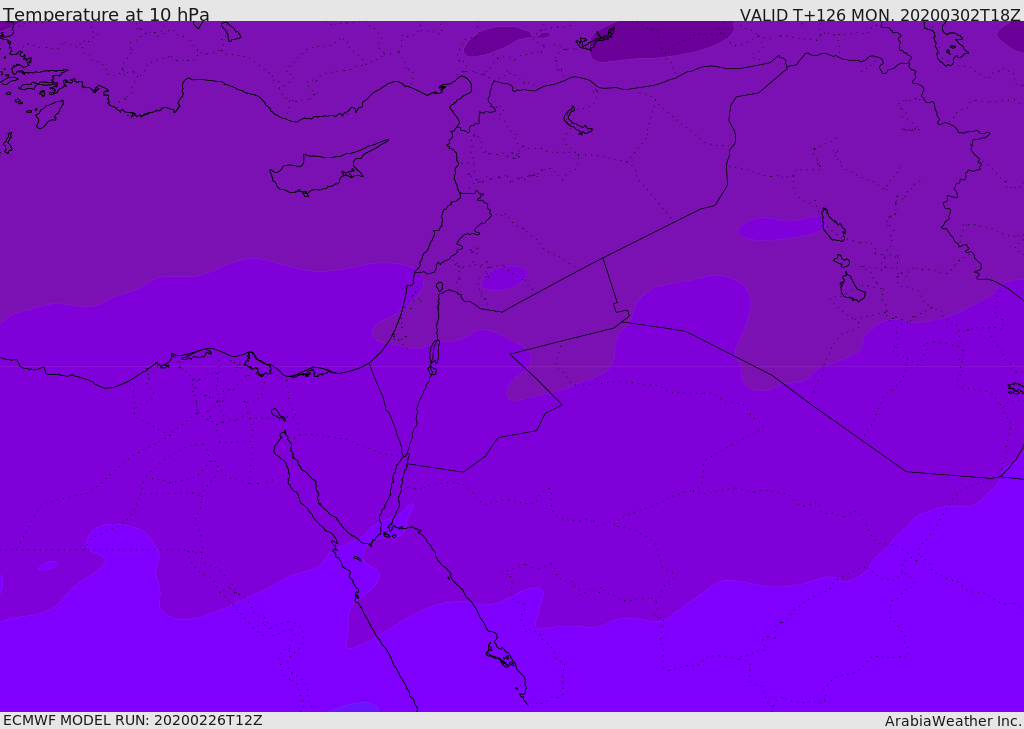Click the island of Cyprus on the map
The image size is (1024, 729).
click(327, 170)
